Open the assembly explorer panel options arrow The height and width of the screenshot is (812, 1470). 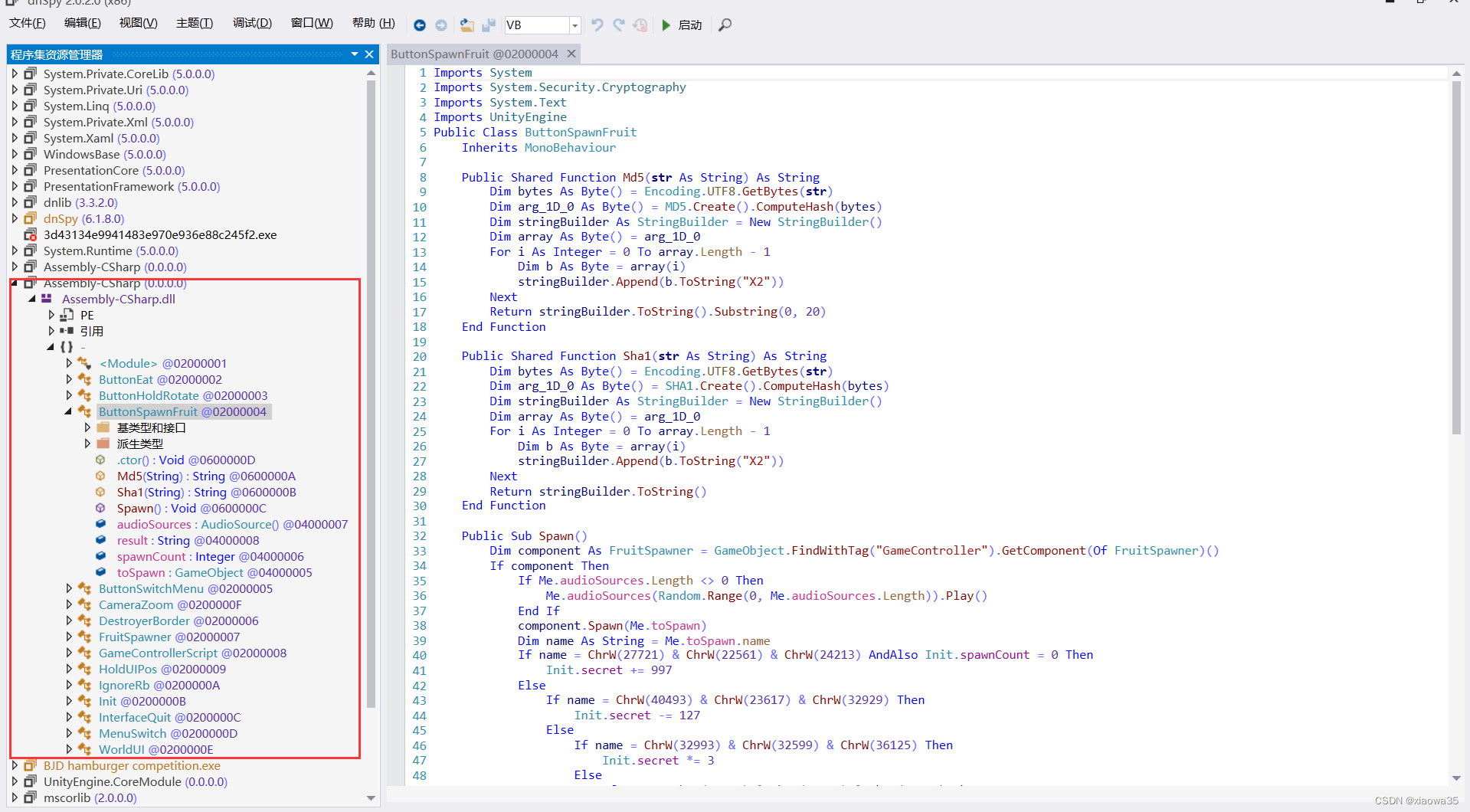click(355, 54)
